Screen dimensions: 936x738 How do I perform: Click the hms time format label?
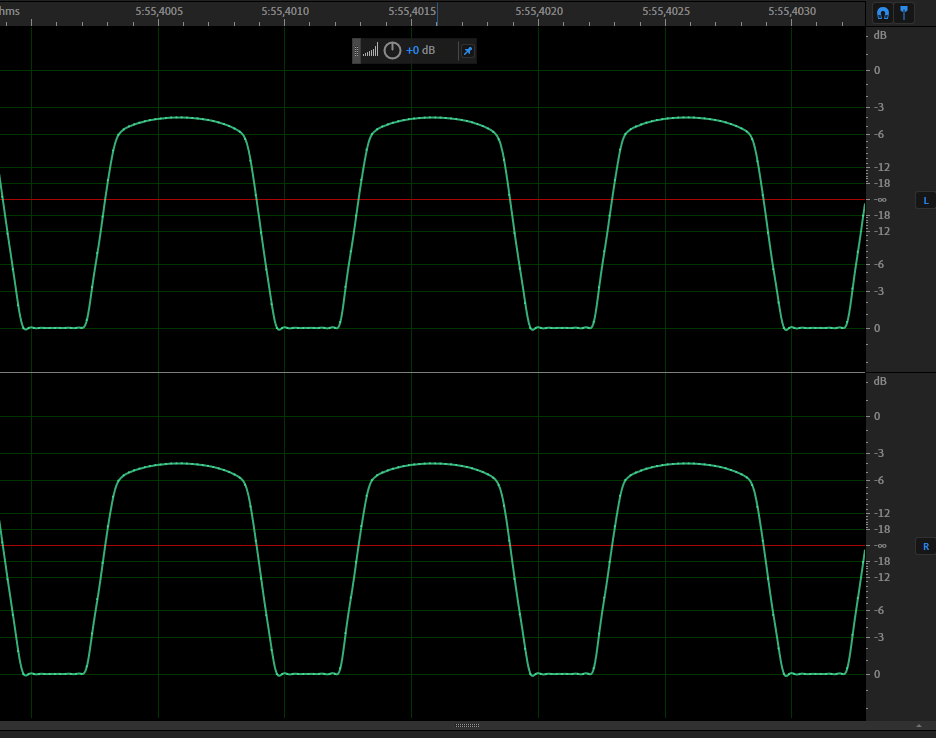pyautogui.click(x=10, y=11)
